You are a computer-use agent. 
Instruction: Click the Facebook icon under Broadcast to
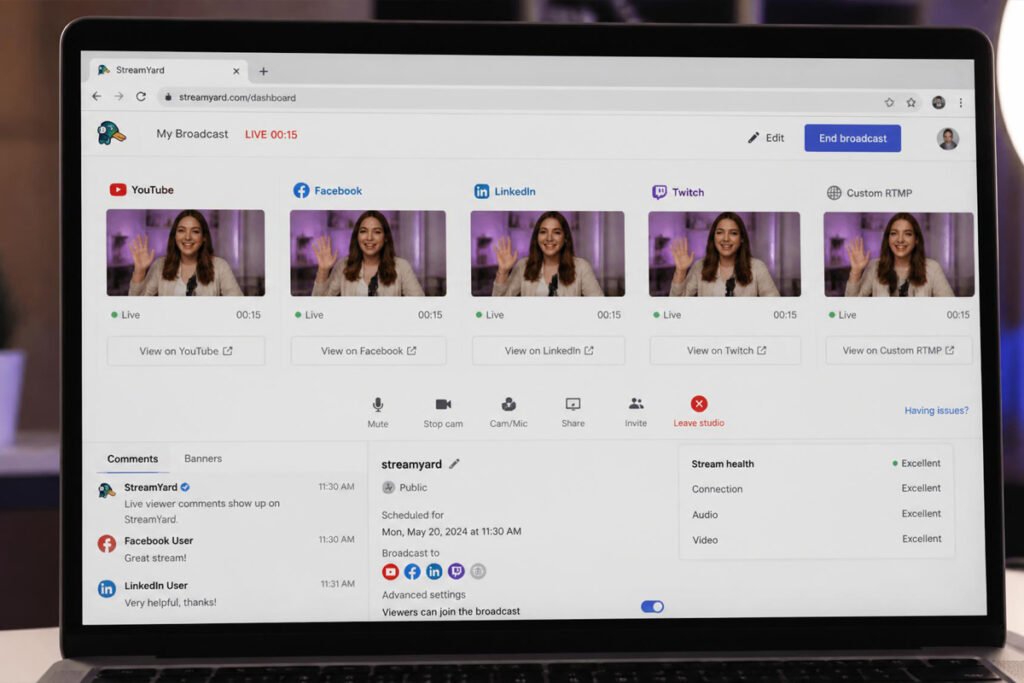click(x=412, y=572)
